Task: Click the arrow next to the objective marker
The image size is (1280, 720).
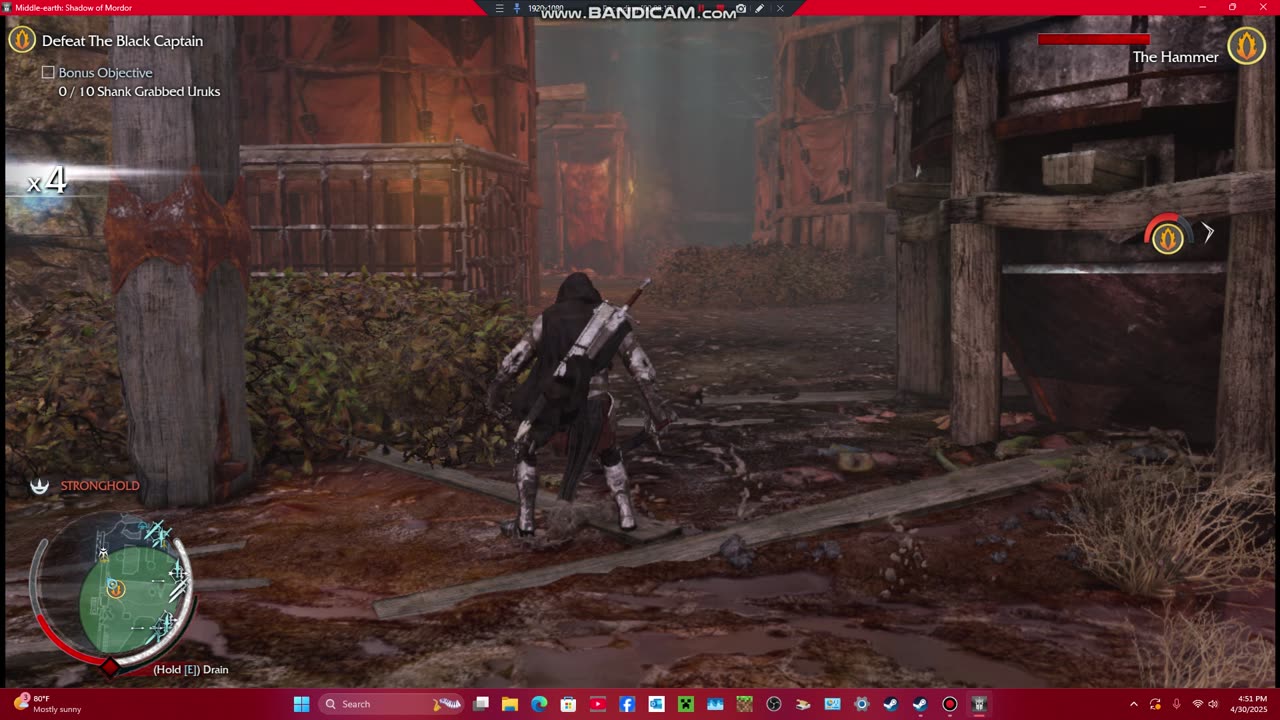Action: pyautogui.click(x=1208, y=233)
